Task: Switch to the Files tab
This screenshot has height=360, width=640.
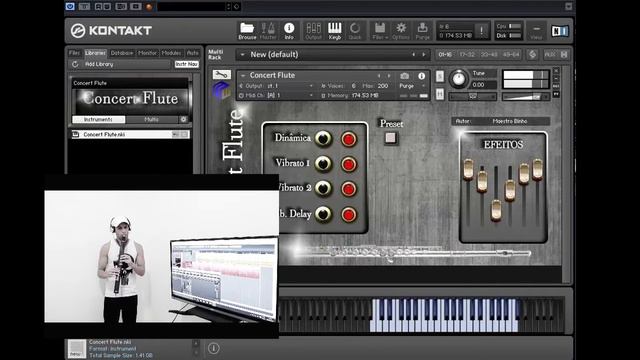Action: [x=74, y=53]
